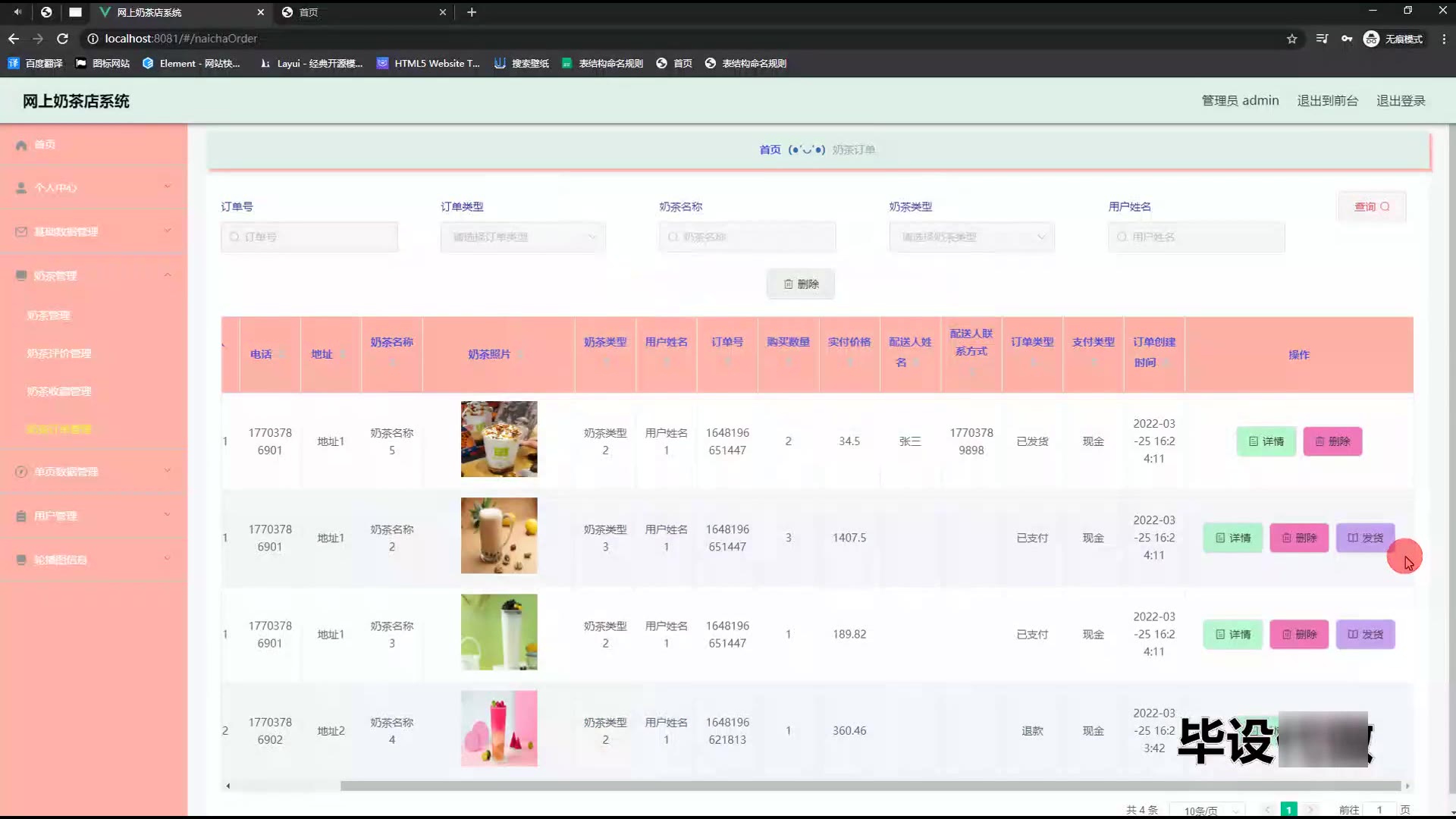Click the 无痕模式 incognito indicator
1456x819 pixels.
1393,39
